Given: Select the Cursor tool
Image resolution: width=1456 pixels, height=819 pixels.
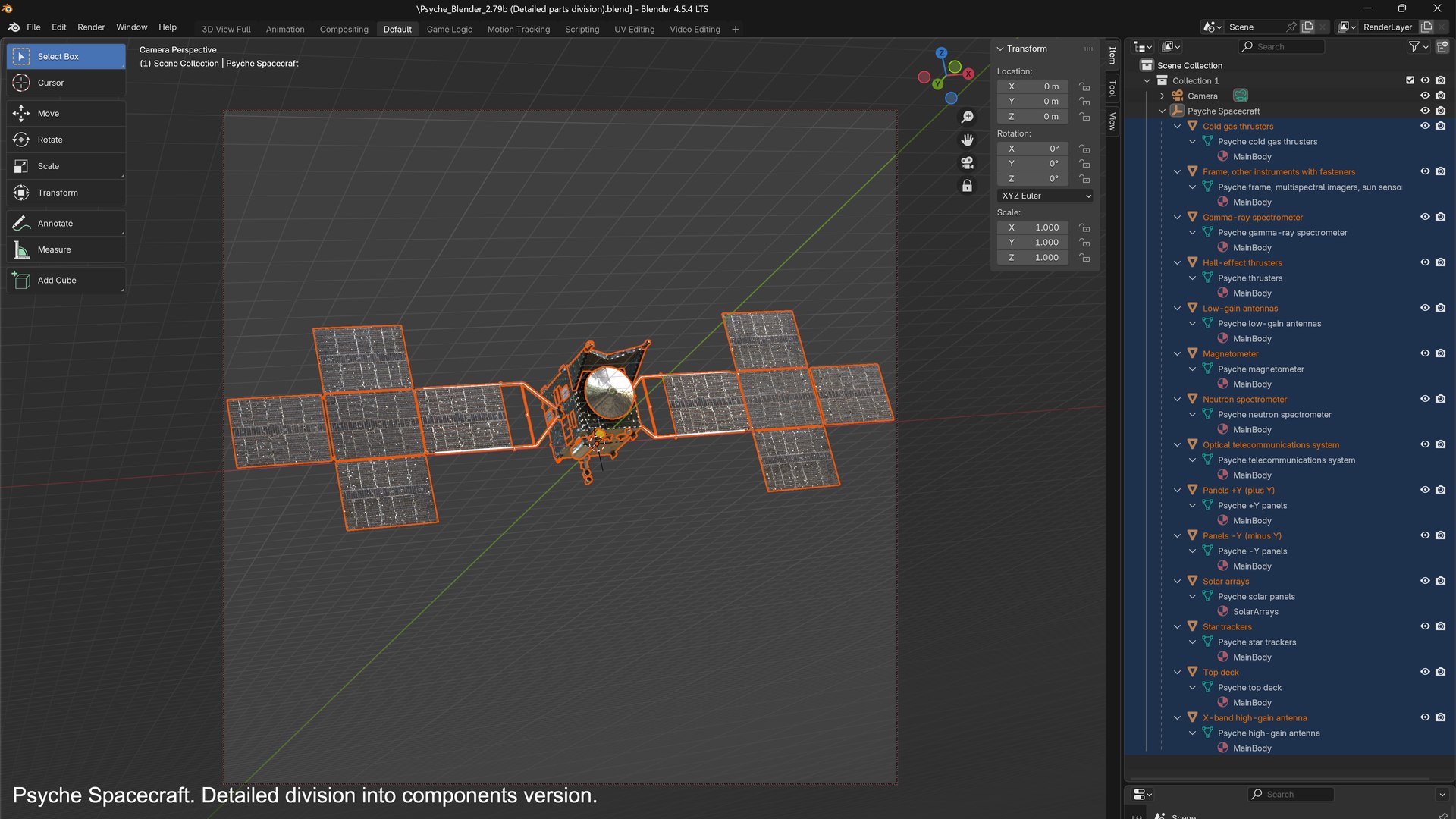Looking at the screenshot, I should coord(66,83).
